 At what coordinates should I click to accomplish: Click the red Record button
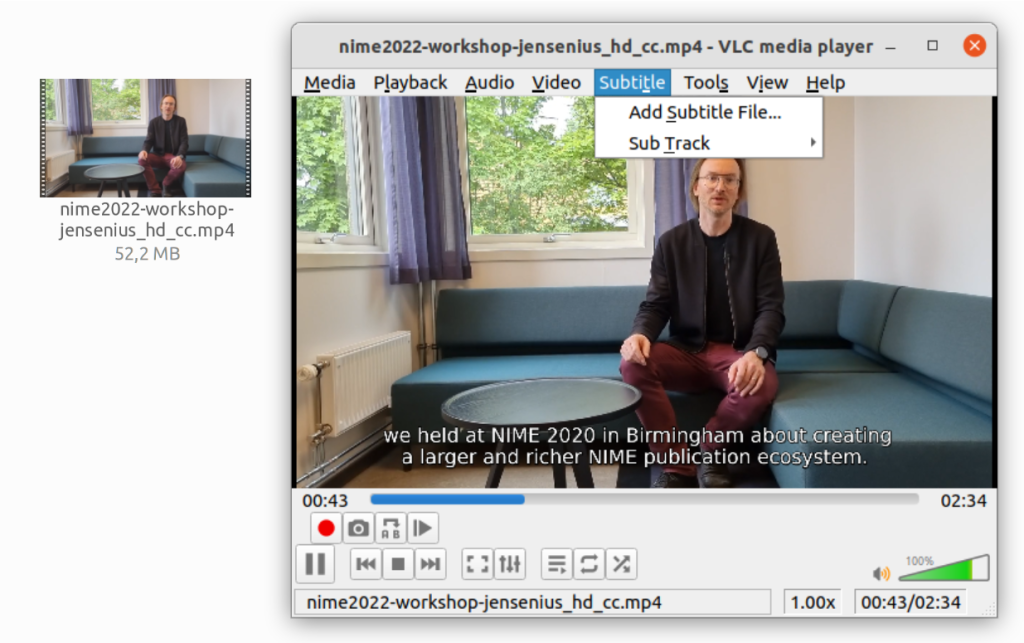(x=326, y=528)
